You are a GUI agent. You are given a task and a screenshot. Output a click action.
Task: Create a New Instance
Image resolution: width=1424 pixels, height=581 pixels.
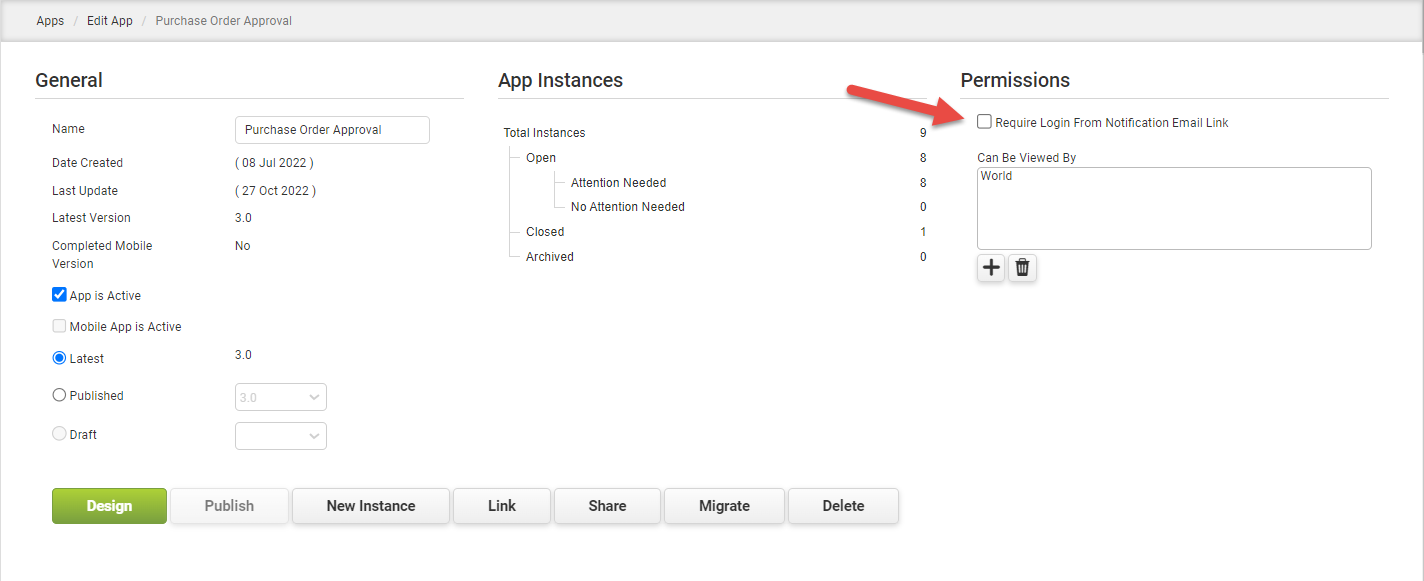point(371,506)
